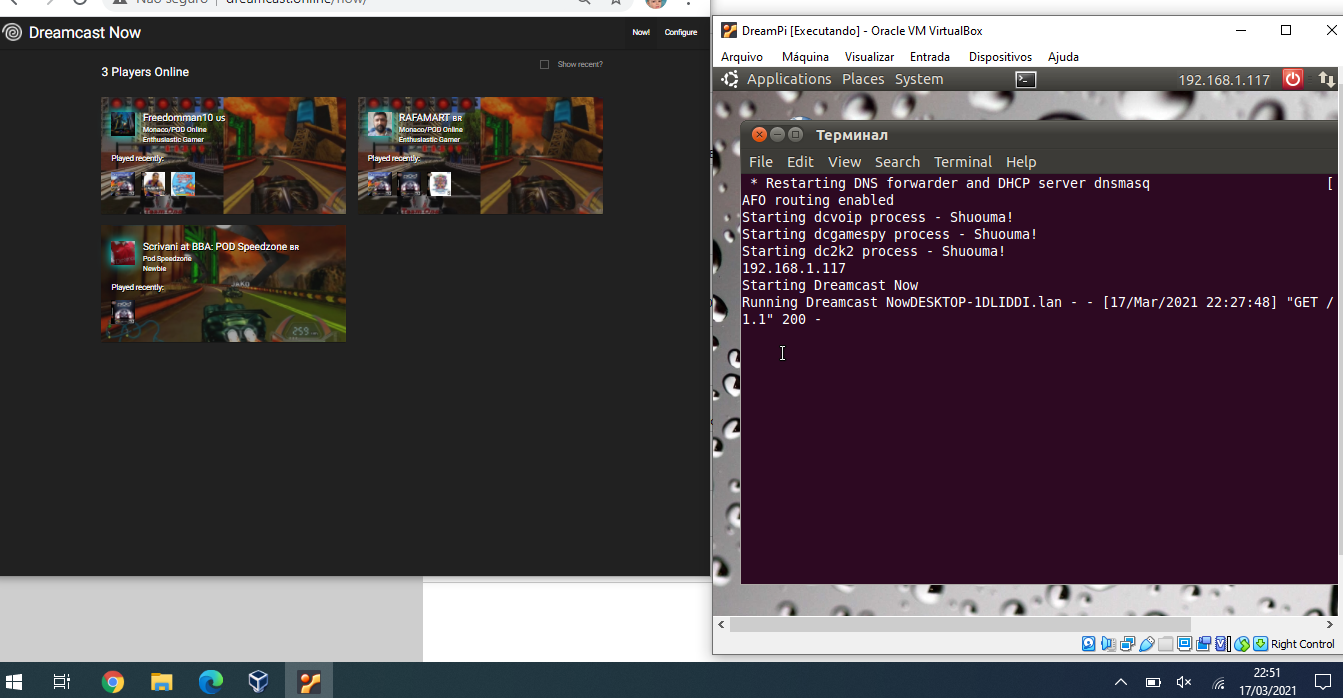Open the guest System menu
1343x698 pixels.
pyautogui.click(x=919, y=79)
